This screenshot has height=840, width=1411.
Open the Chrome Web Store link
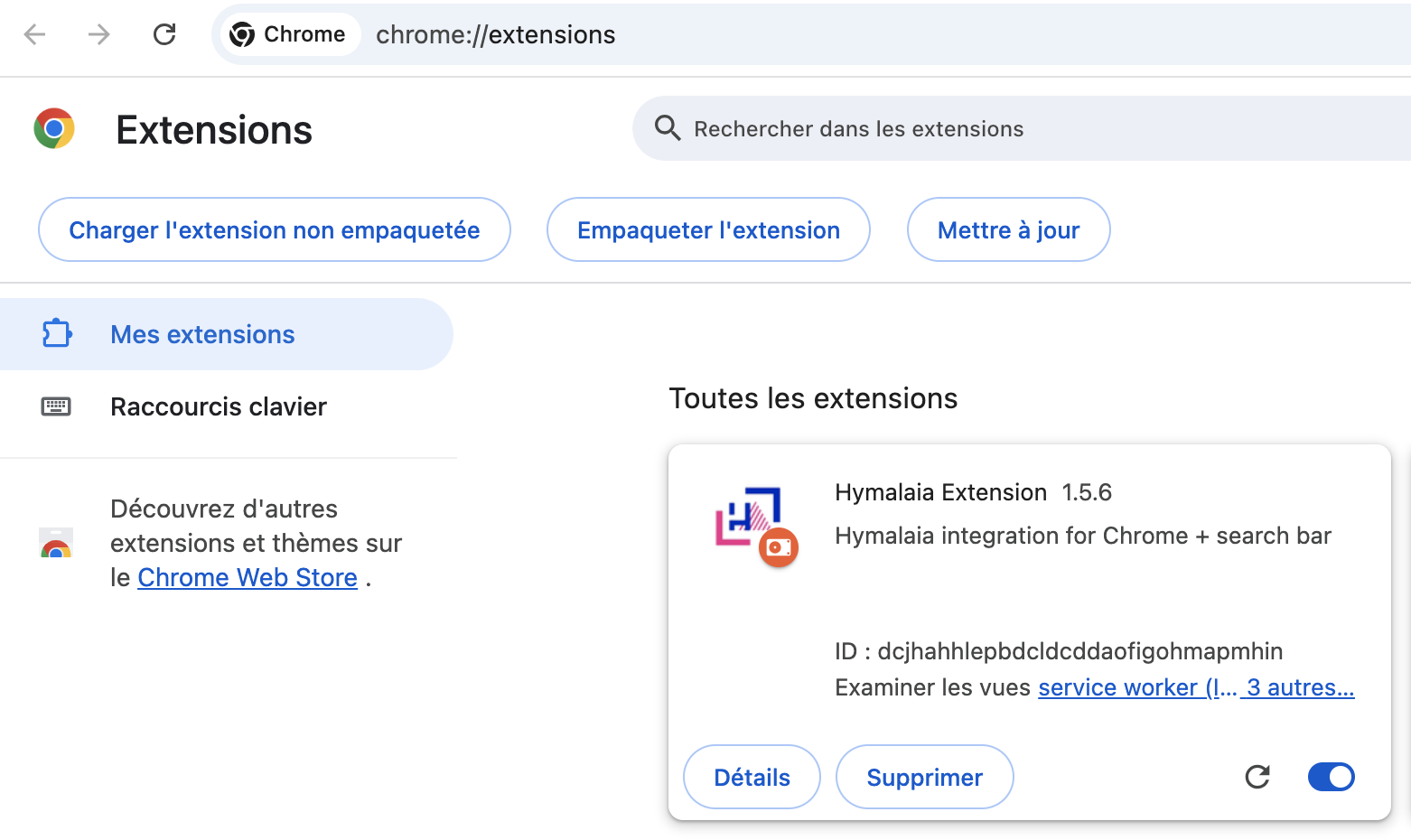coord(248,577)
